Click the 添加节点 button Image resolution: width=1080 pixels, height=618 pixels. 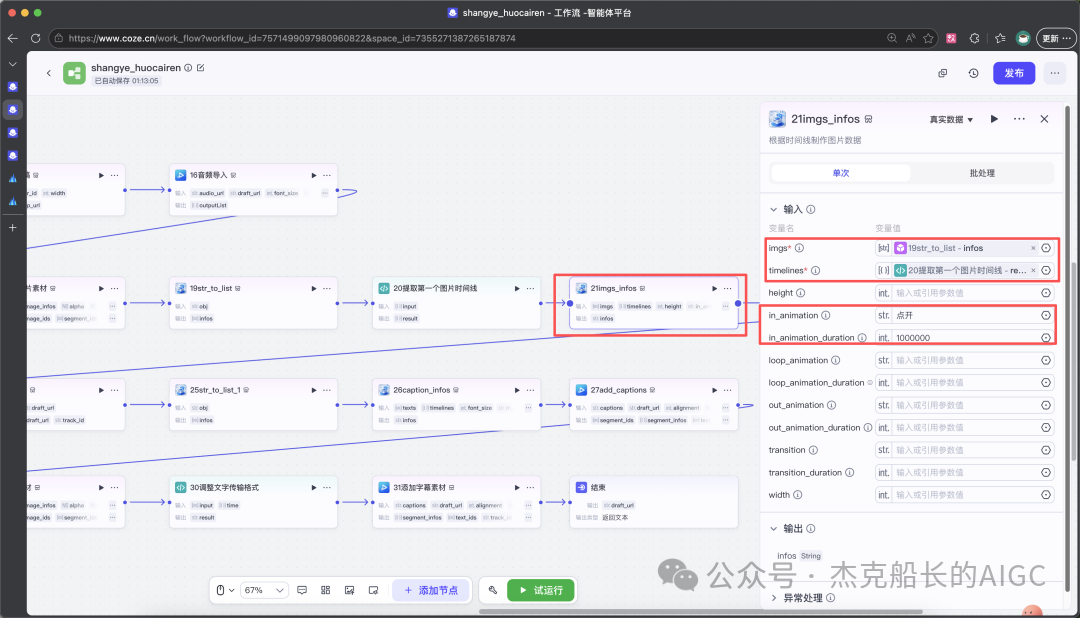pos(431,590)
